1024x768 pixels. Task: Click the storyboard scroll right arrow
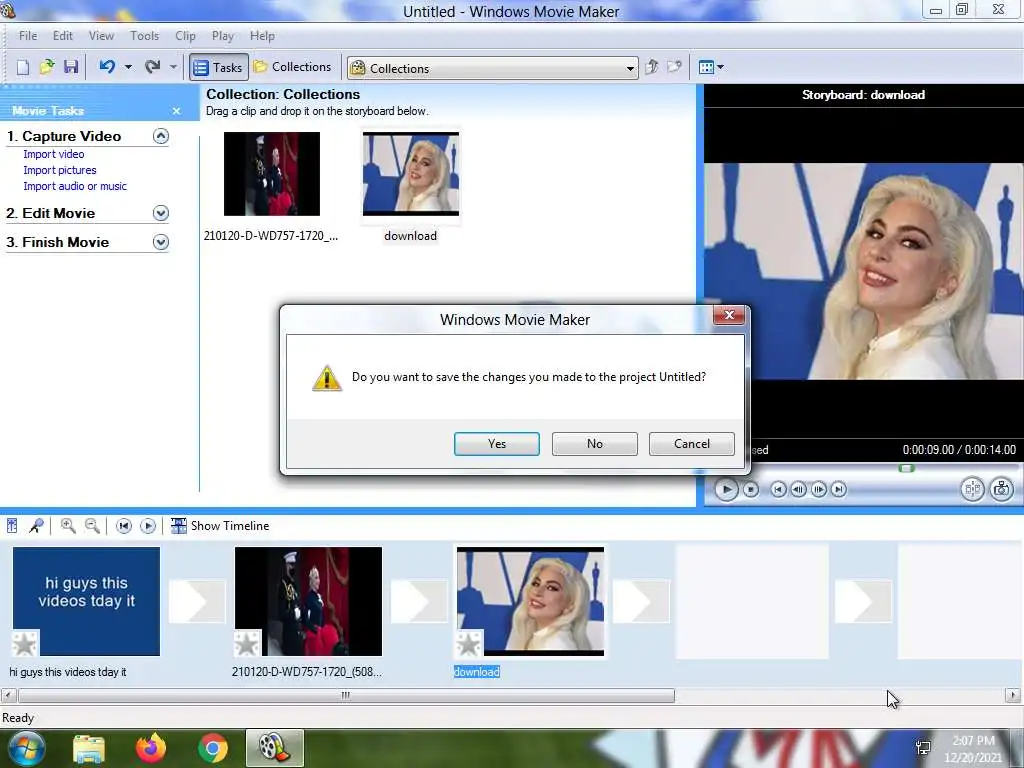[1013, 696]
